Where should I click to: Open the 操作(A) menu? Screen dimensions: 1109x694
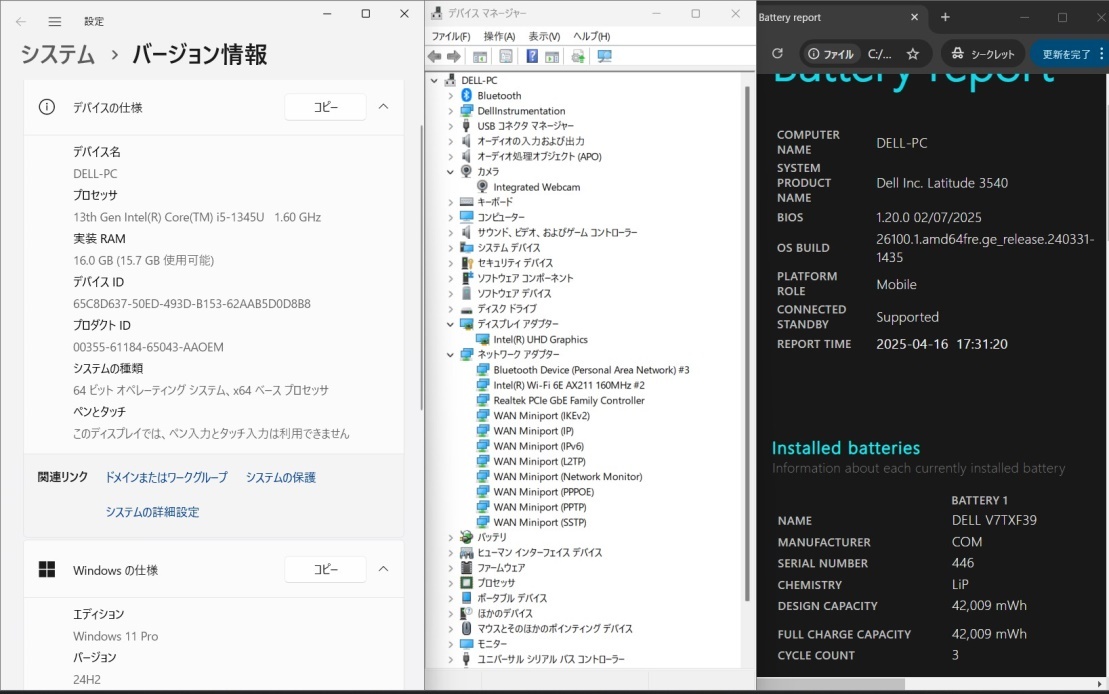point(499,36)
